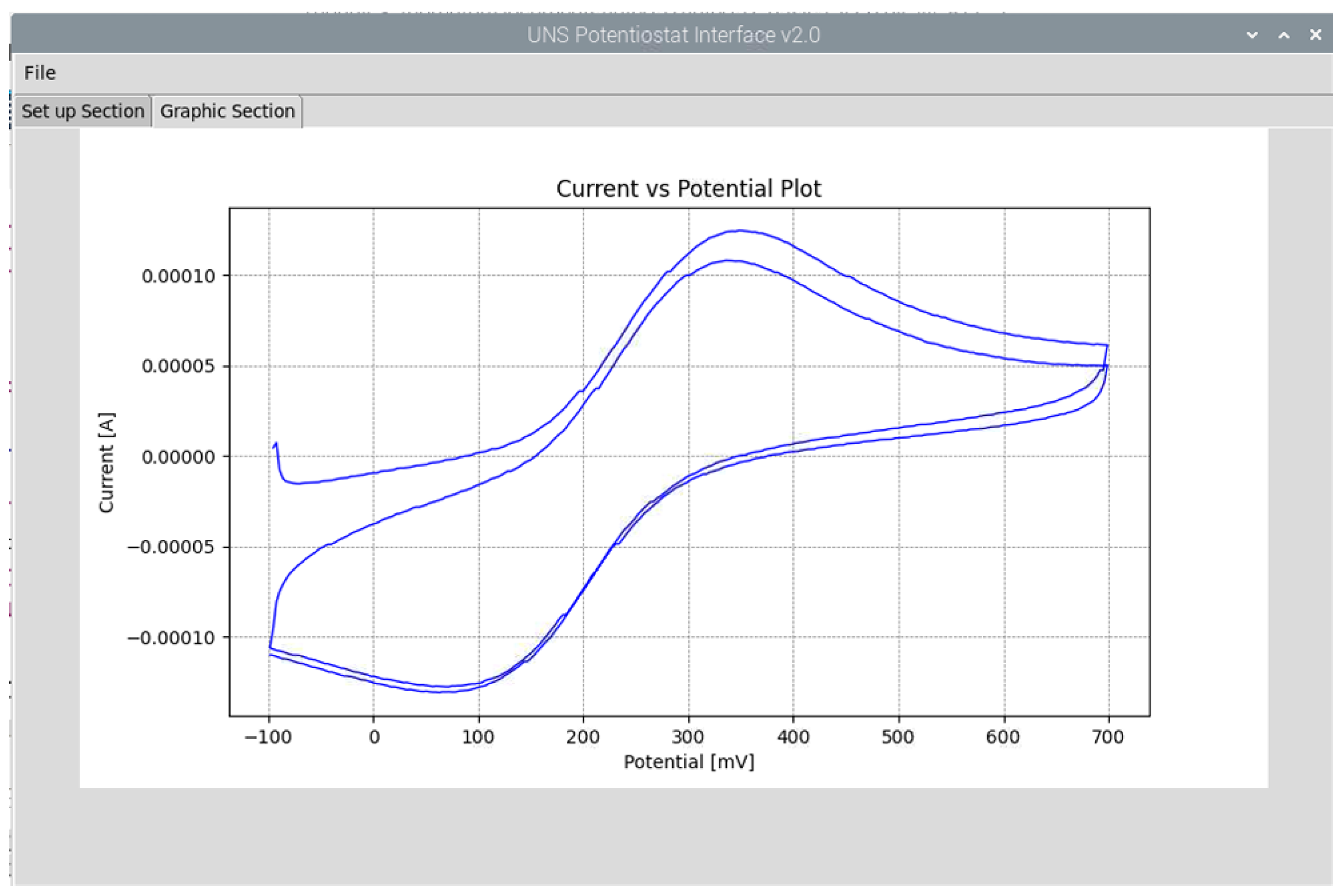Viewport: 1344px width, 896px height.
Task: Click the 0.00000 tick label on y-axis
Action: (x=178, y=457)
